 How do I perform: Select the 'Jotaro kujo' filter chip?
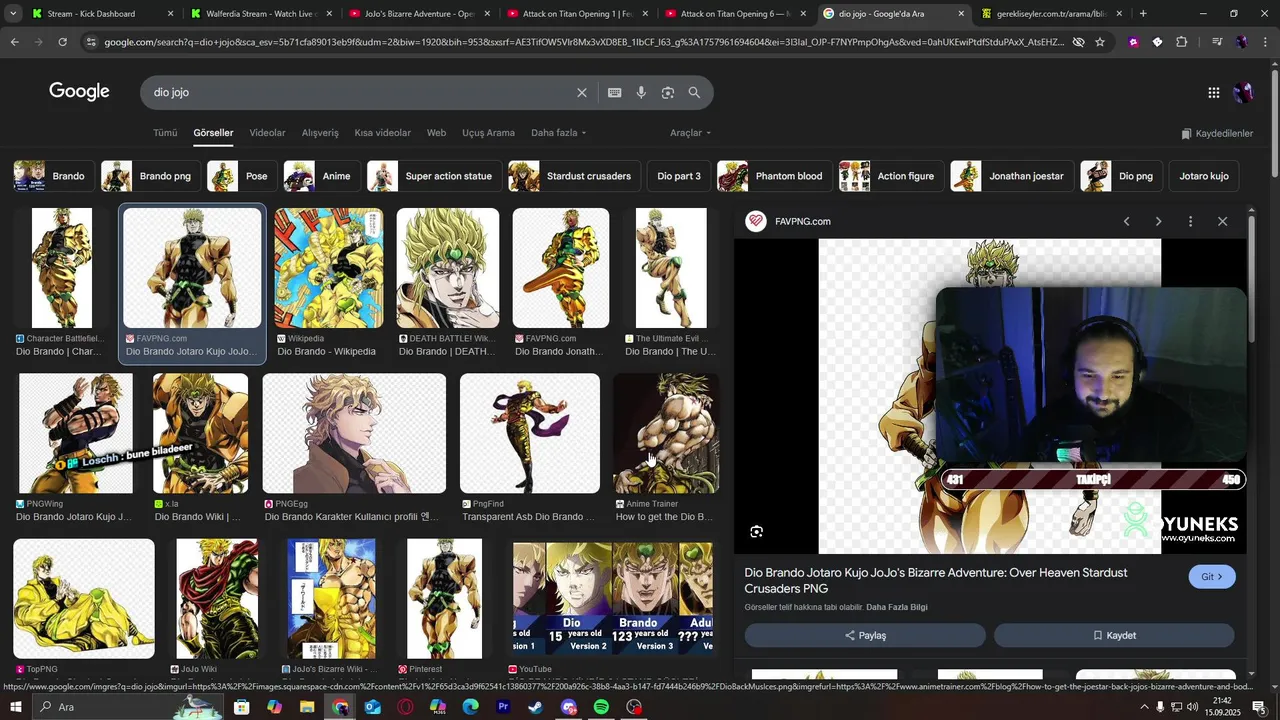(x=1203, y=176)
